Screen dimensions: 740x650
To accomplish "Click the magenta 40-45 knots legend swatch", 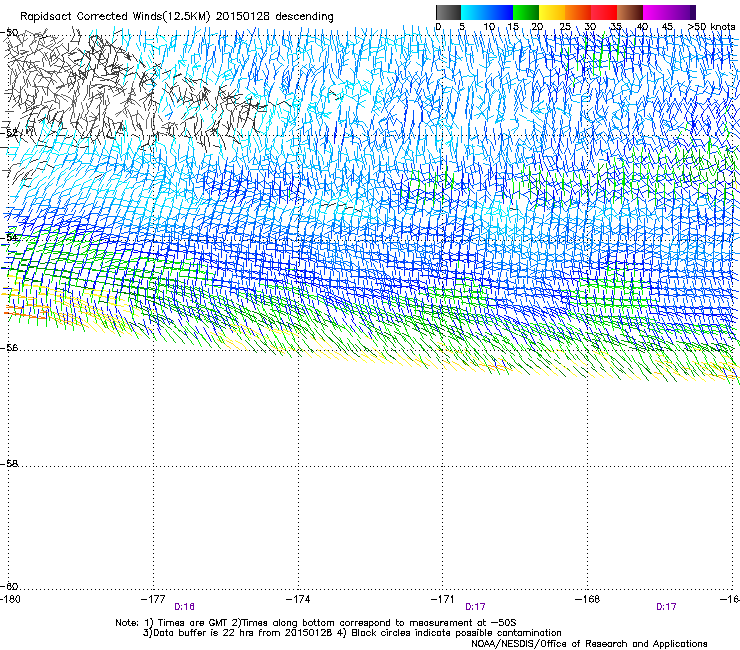I will coord(656,12).
